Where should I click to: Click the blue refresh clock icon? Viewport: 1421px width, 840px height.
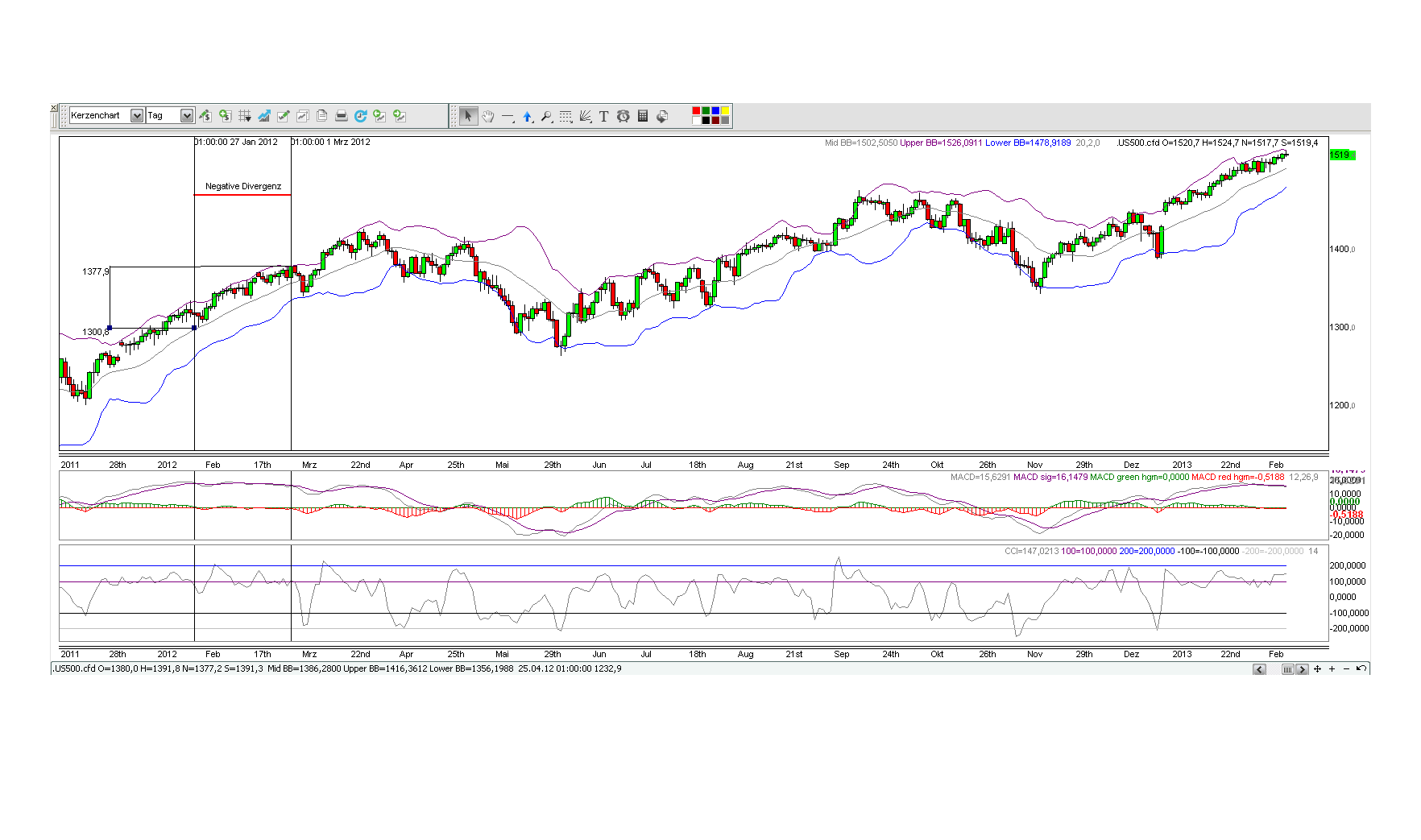360,116
